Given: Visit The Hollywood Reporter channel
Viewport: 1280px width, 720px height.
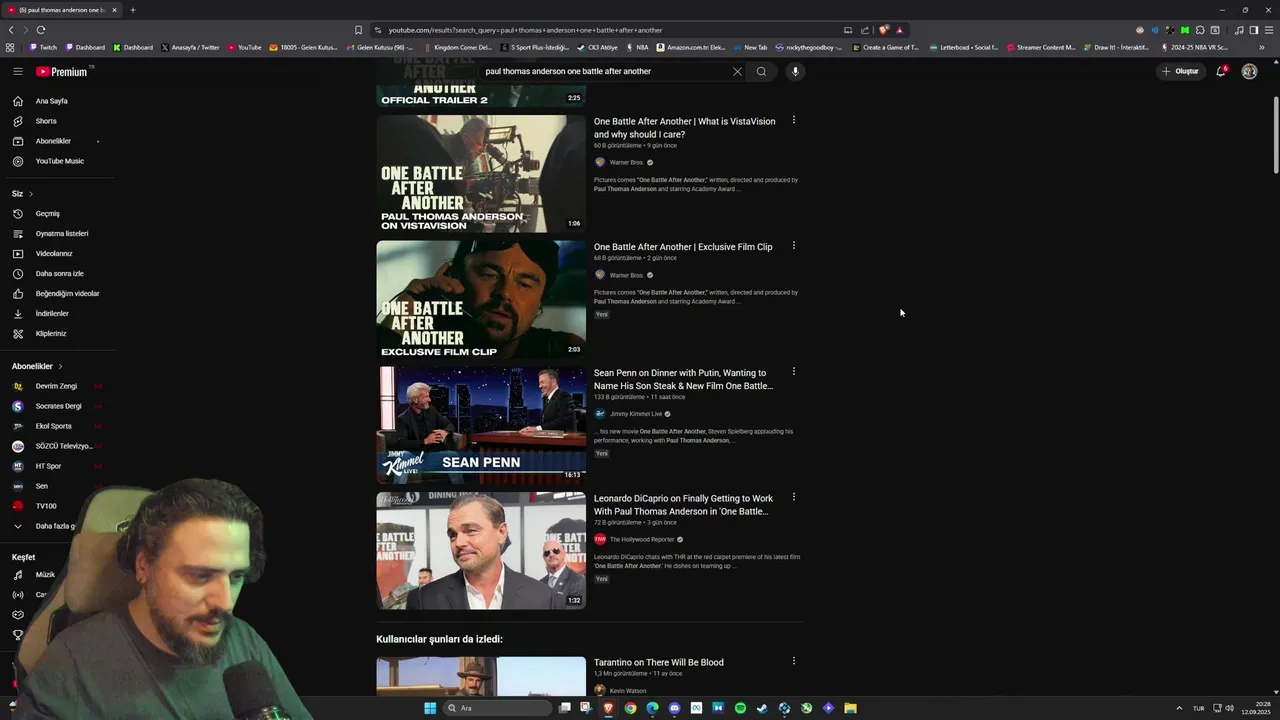Looking at the screenshot, I should tap(642, 539).
